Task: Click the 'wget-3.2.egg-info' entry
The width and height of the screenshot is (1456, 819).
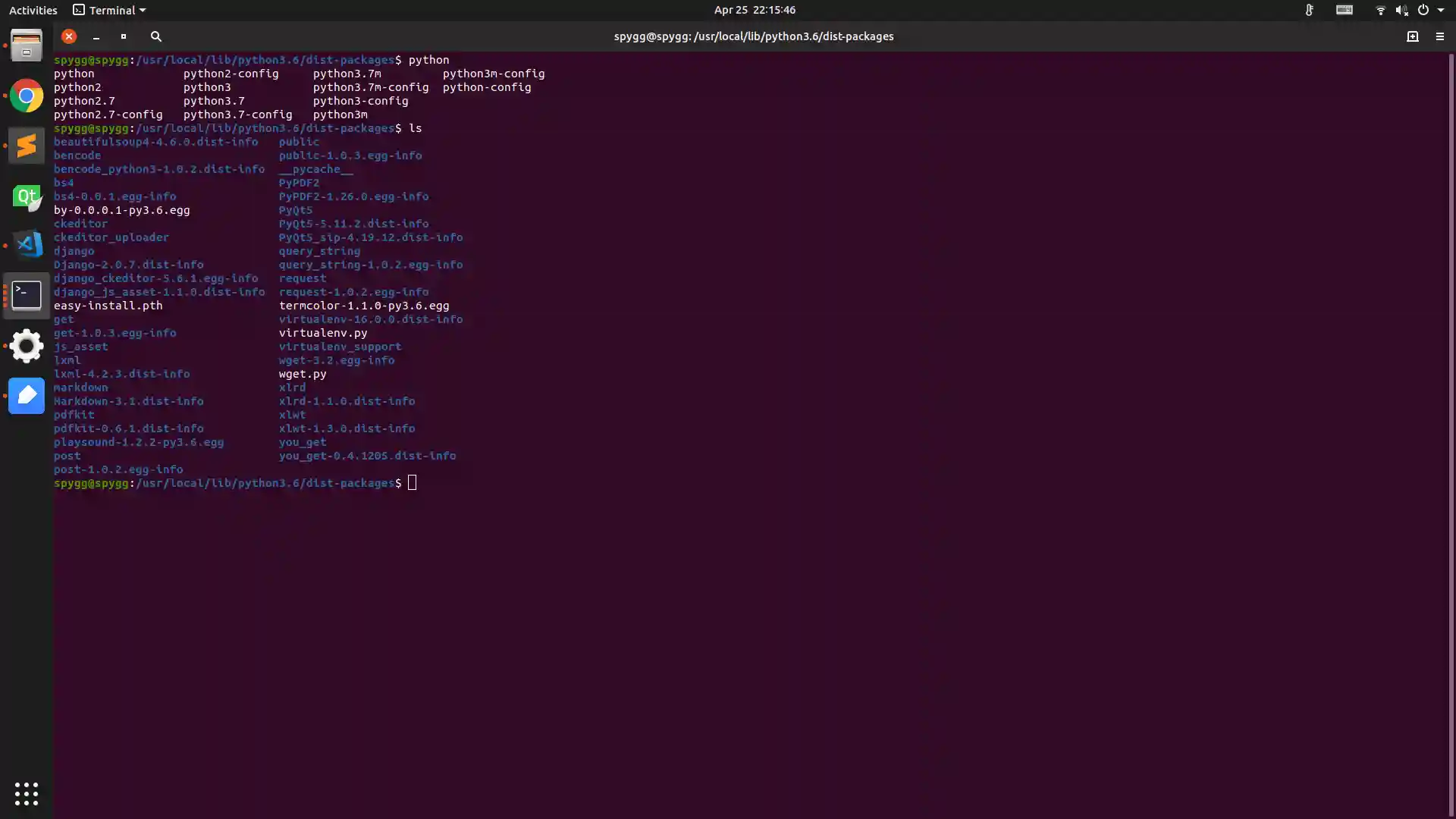Action: pos(337,360)
